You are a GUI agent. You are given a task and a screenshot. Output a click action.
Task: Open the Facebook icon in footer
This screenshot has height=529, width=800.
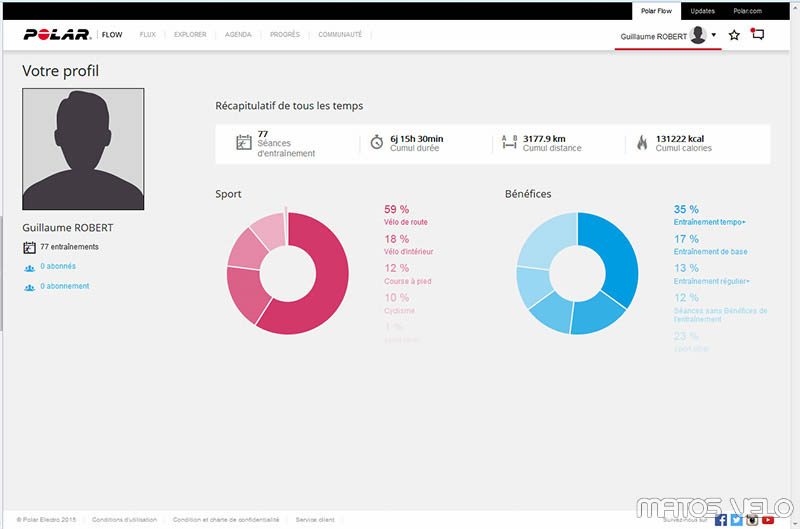(x=720, y=520)
